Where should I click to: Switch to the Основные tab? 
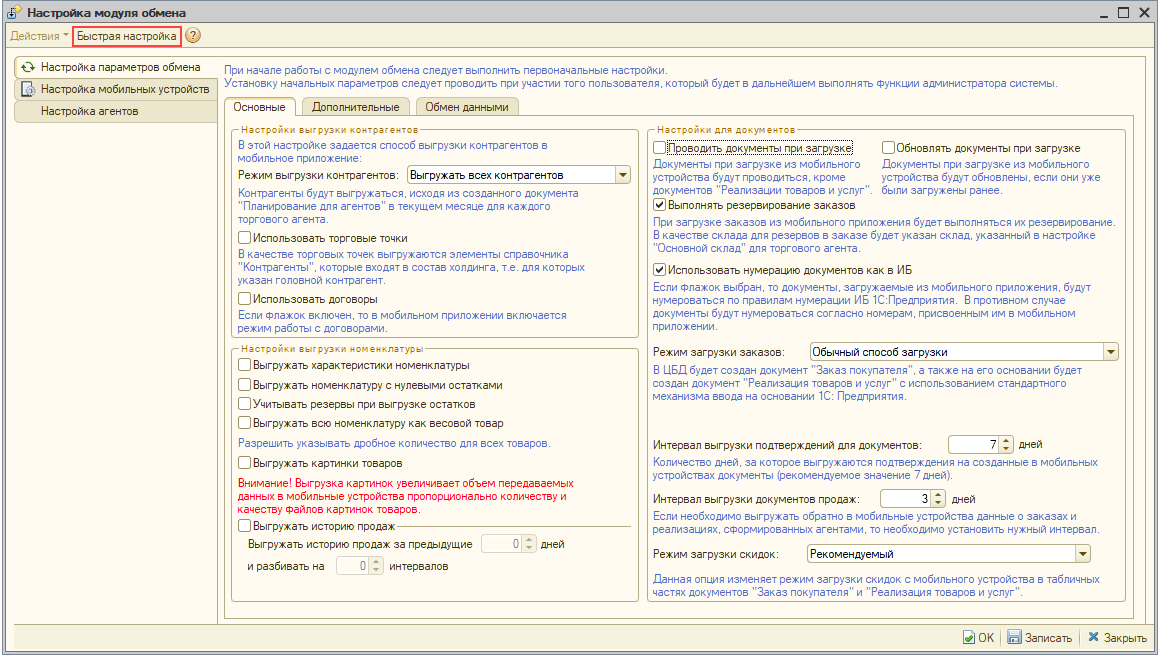click(259, 107)
